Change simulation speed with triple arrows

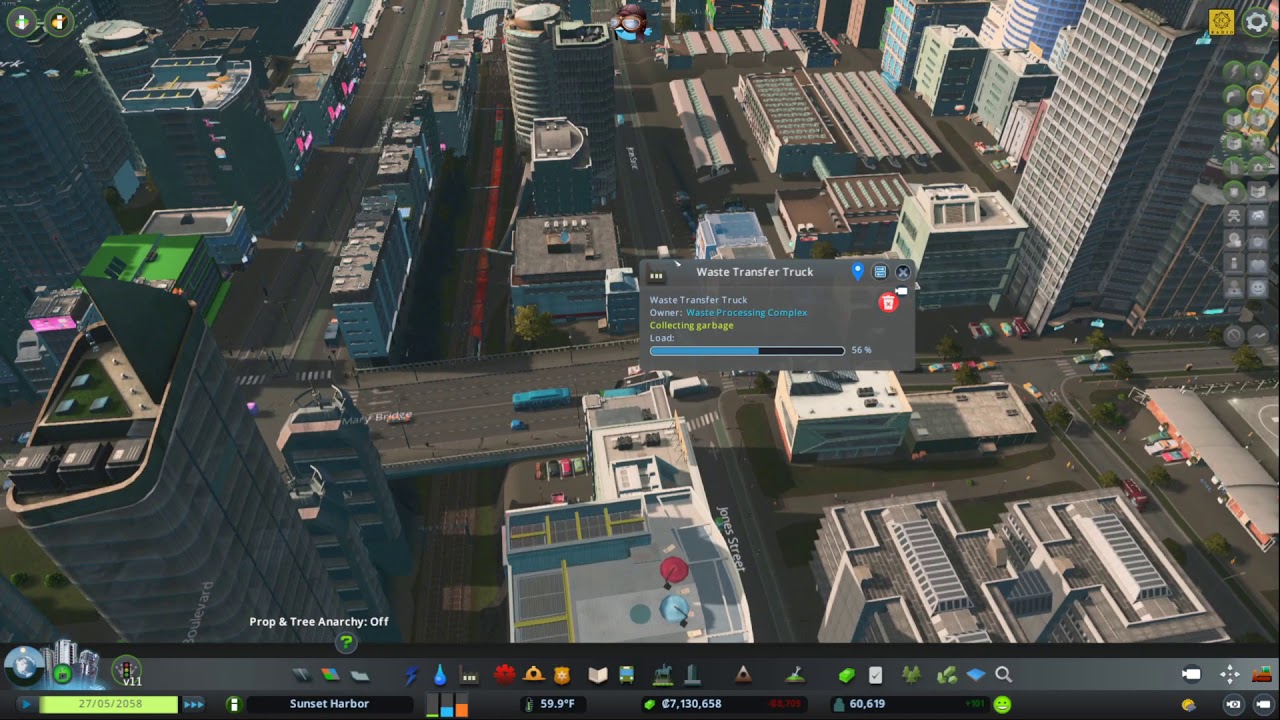click(194, 705)
